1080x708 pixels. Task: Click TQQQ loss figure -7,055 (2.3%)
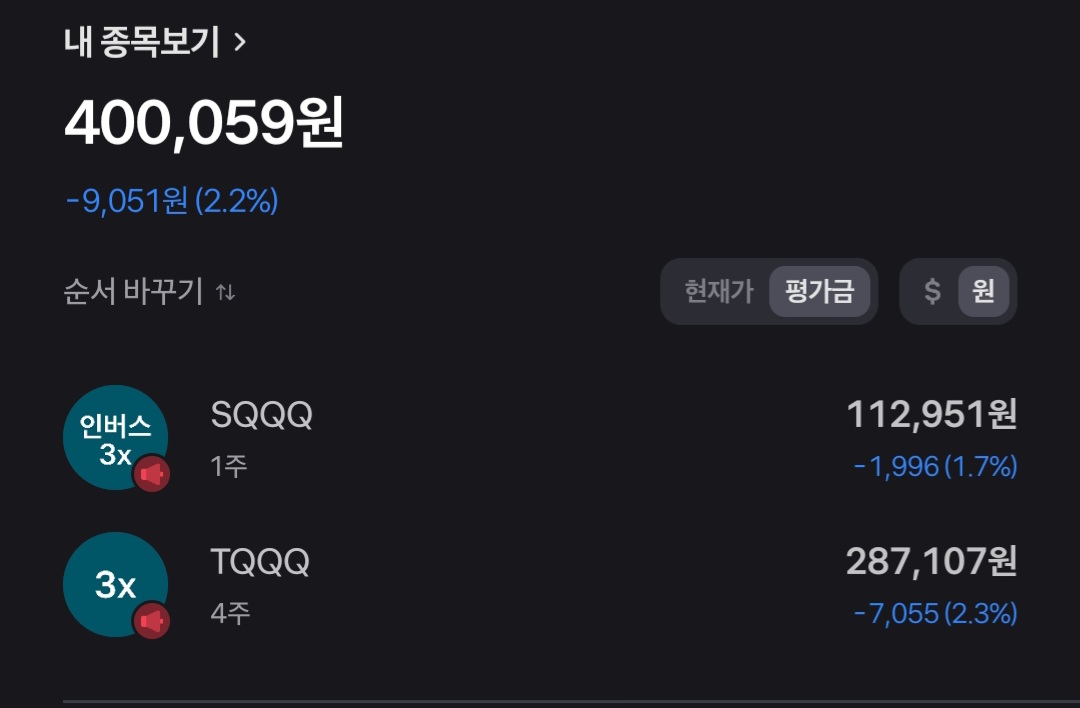[935, 613]
